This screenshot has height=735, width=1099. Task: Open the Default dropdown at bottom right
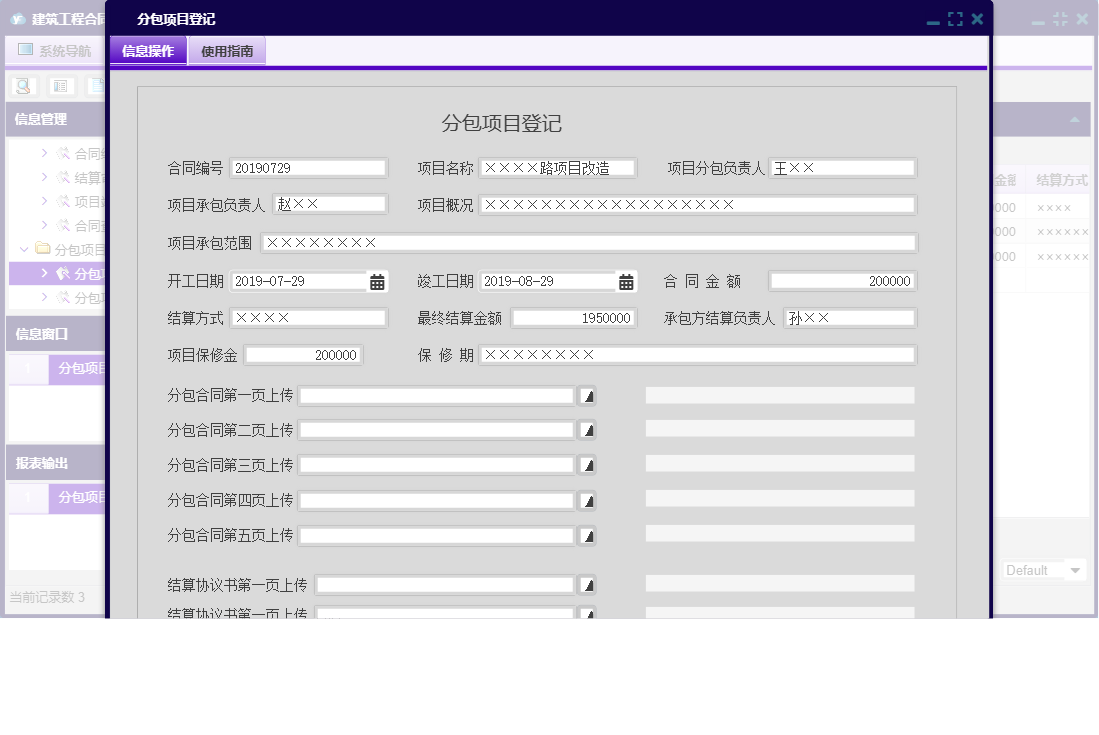tap(1044, 570)
